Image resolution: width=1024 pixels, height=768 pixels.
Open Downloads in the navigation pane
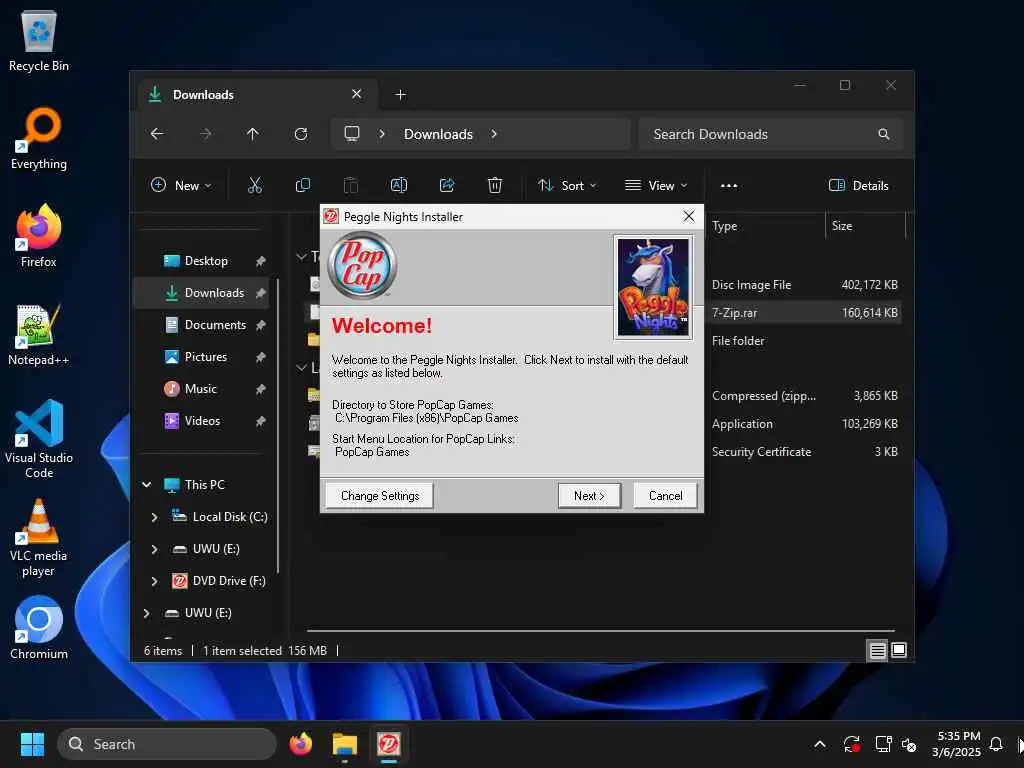pos(214,293)
